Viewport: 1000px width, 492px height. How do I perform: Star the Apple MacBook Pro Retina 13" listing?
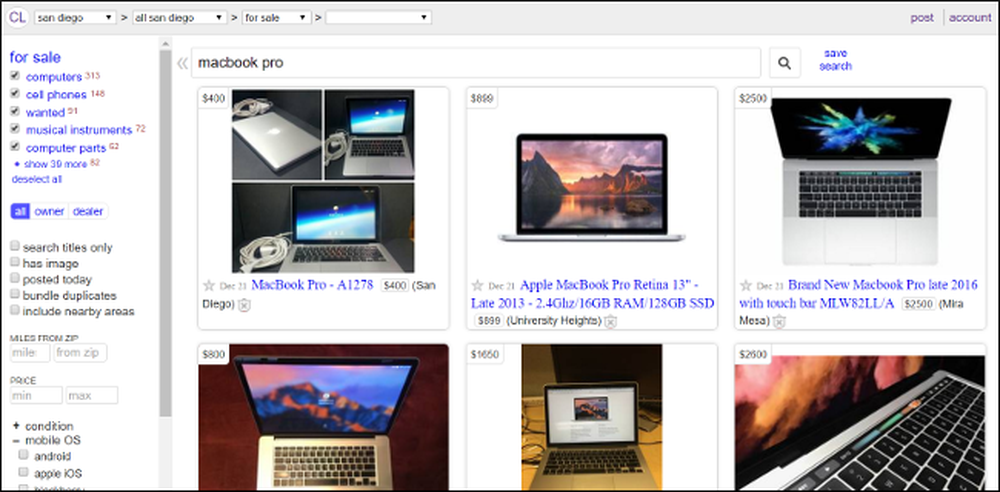[x=477, y=285]
